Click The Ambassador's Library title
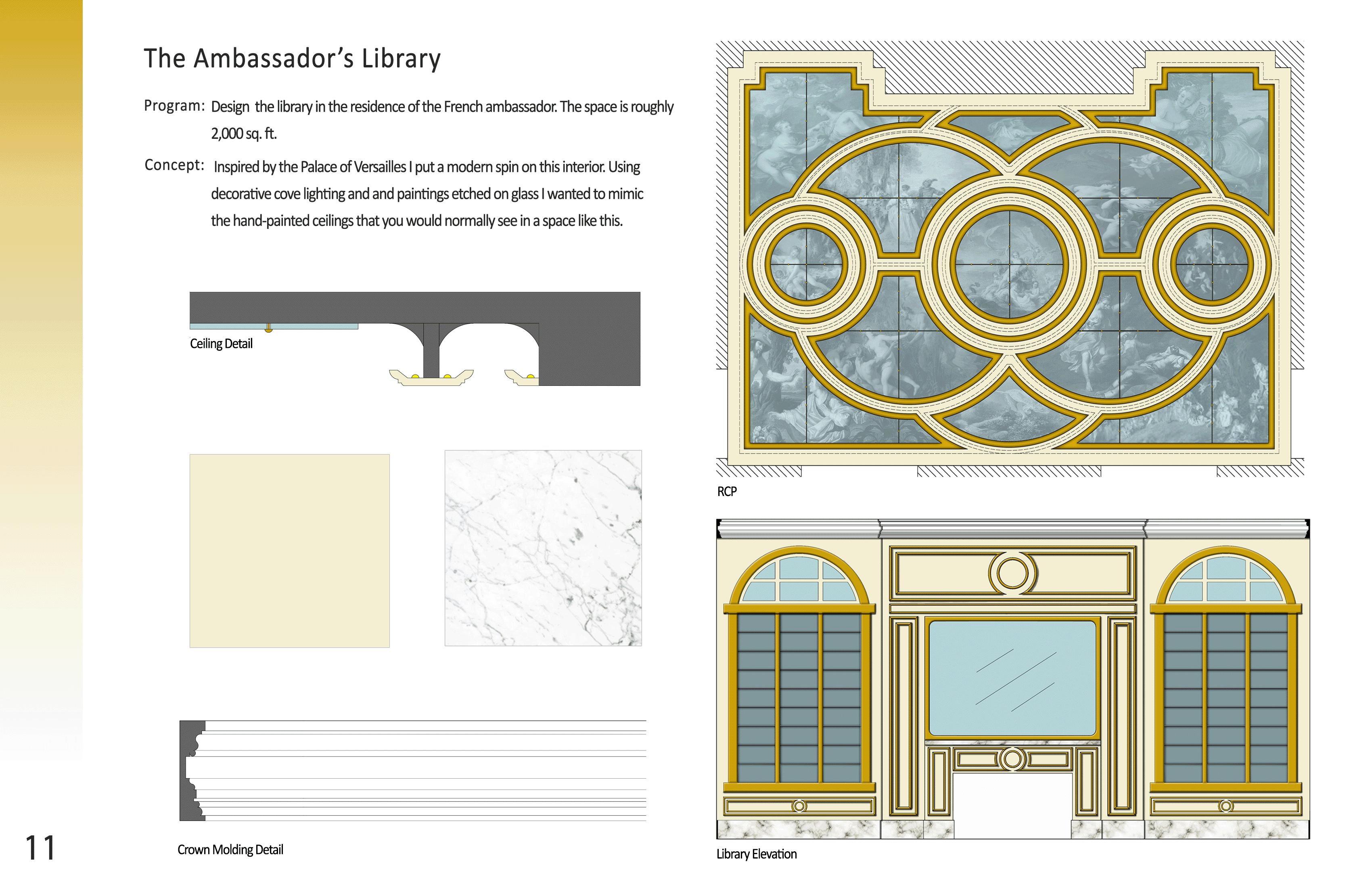 [292, 59]
